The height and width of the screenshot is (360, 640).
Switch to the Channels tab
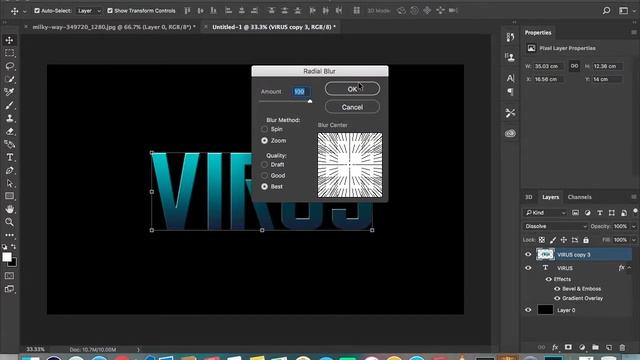(x=579, y=197)
